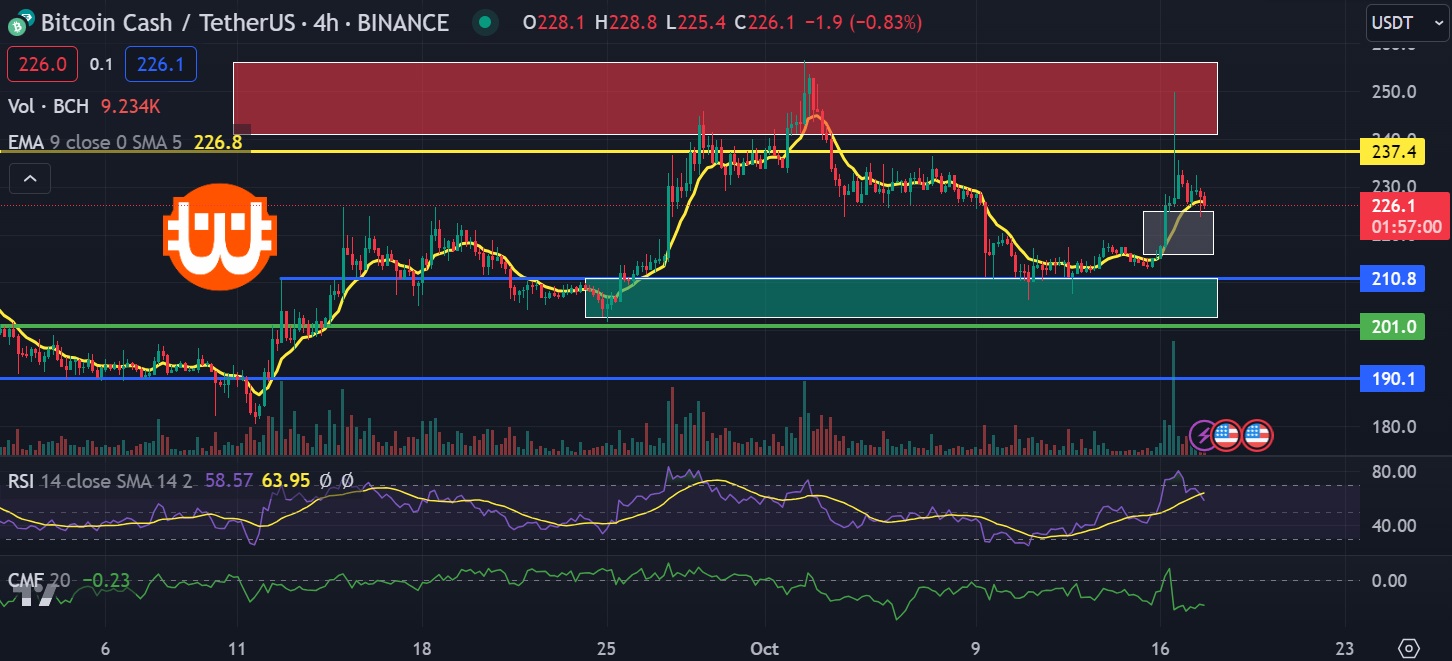Viewport: 1452px width, 661px height.
Task: Click the RSI 80.00 axis label
Action: click(1396, 471)
